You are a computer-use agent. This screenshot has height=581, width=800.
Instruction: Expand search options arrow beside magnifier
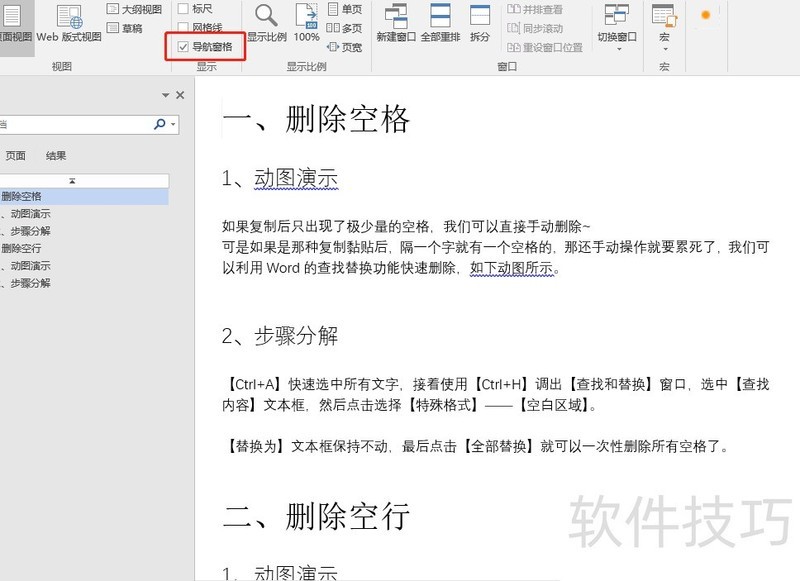pos(173,124)
